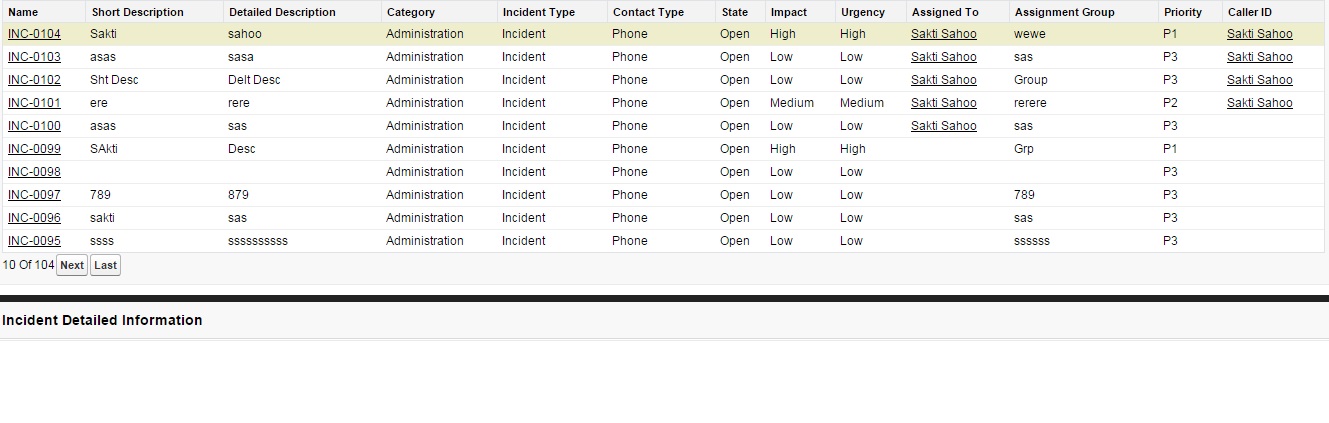Select incident INC-0096
Image resolution: width=1329 pixels, height=423 pixels.
coord(34,218)
